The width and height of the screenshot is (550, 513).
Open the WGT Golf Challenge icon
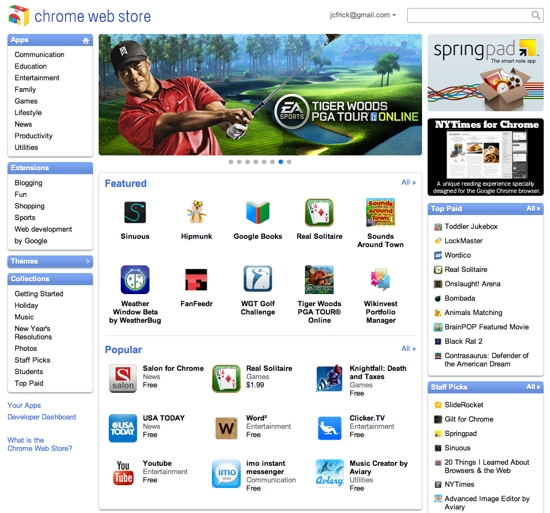click(258, 279)
